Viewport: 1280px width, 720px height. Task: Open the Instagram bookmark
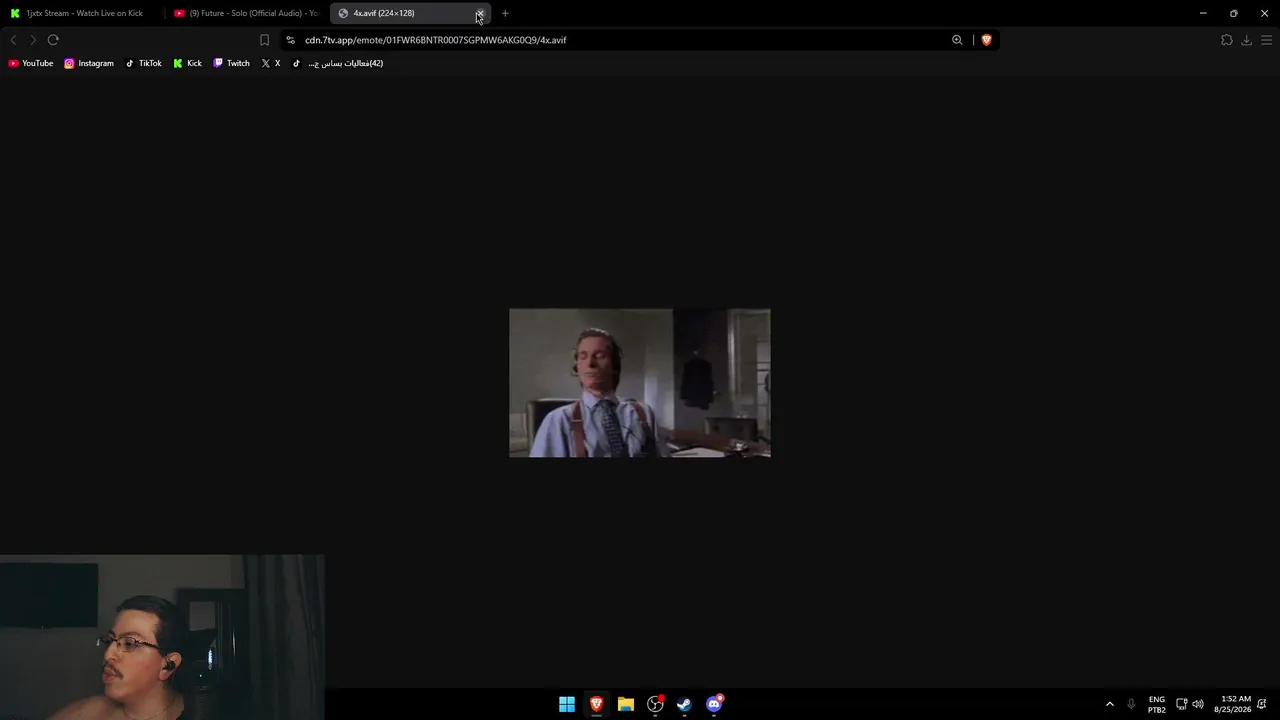click(x=89, y=63)
